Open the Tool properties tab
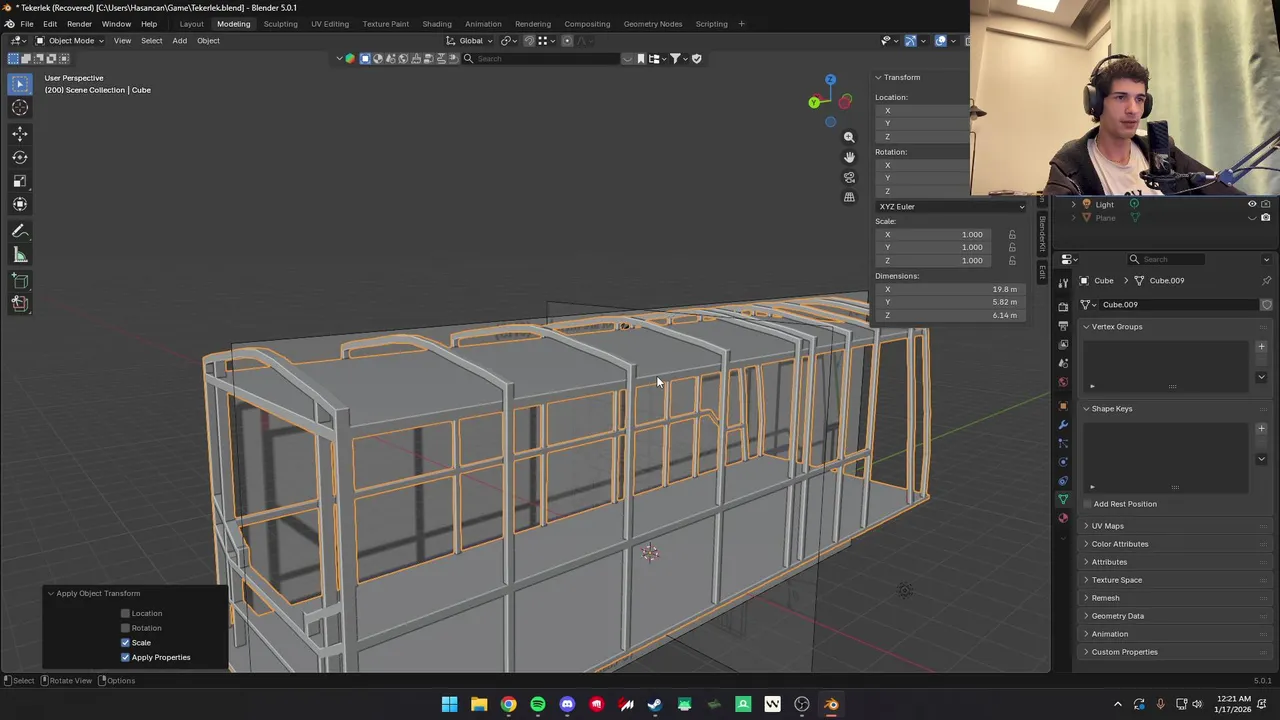Image resolution: width=1280 pixels, height=720 pixels. (1063, 283)
